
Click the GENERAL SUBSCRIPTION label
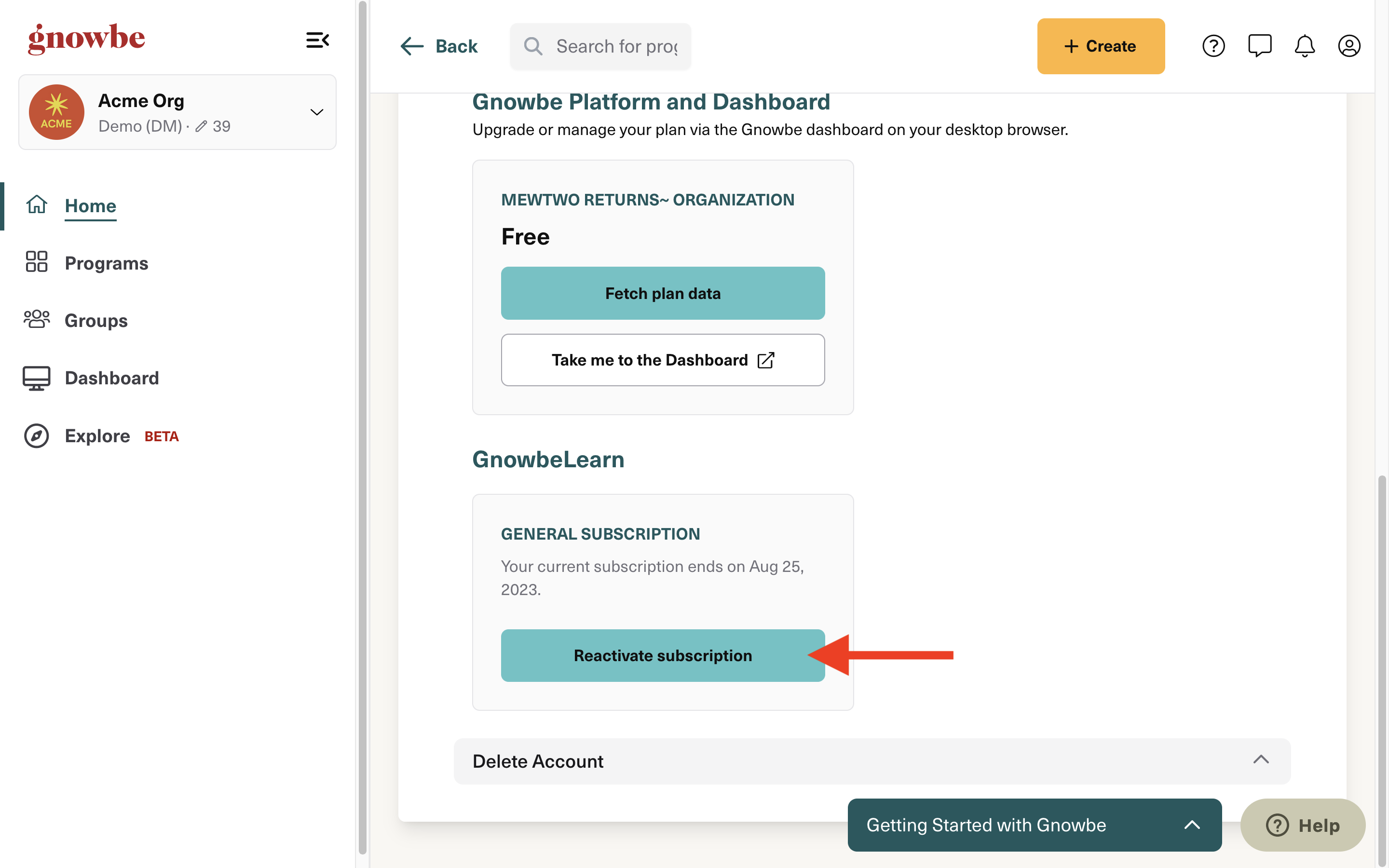600,534
